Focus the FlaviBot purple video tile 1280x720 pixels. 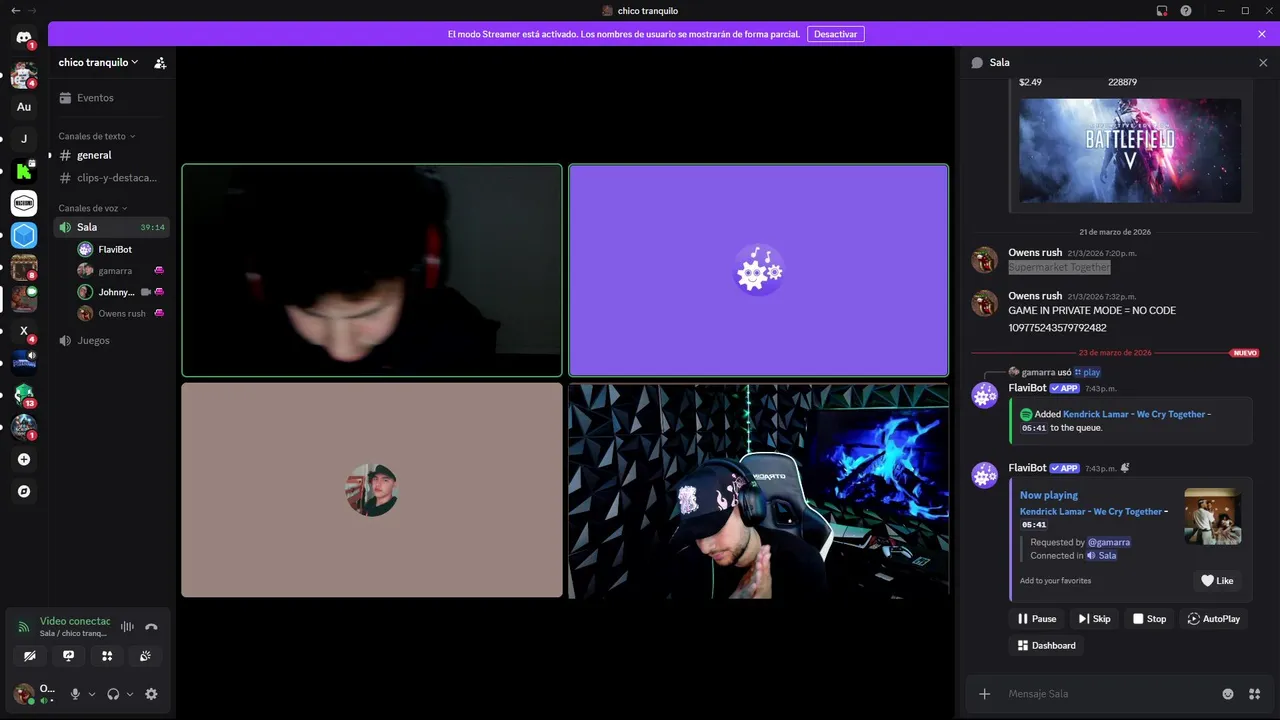[758, 270]
